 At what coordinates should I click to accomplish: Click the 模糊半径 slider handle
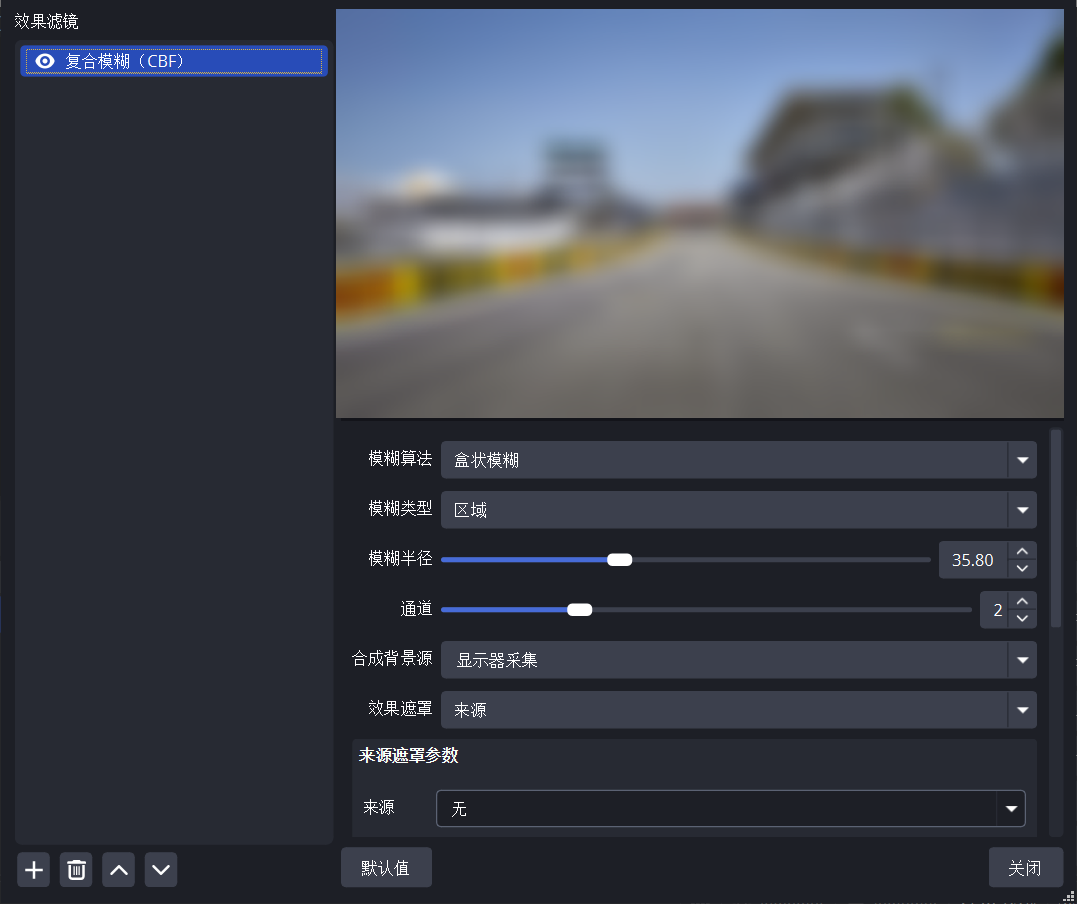tap(619, 559)
